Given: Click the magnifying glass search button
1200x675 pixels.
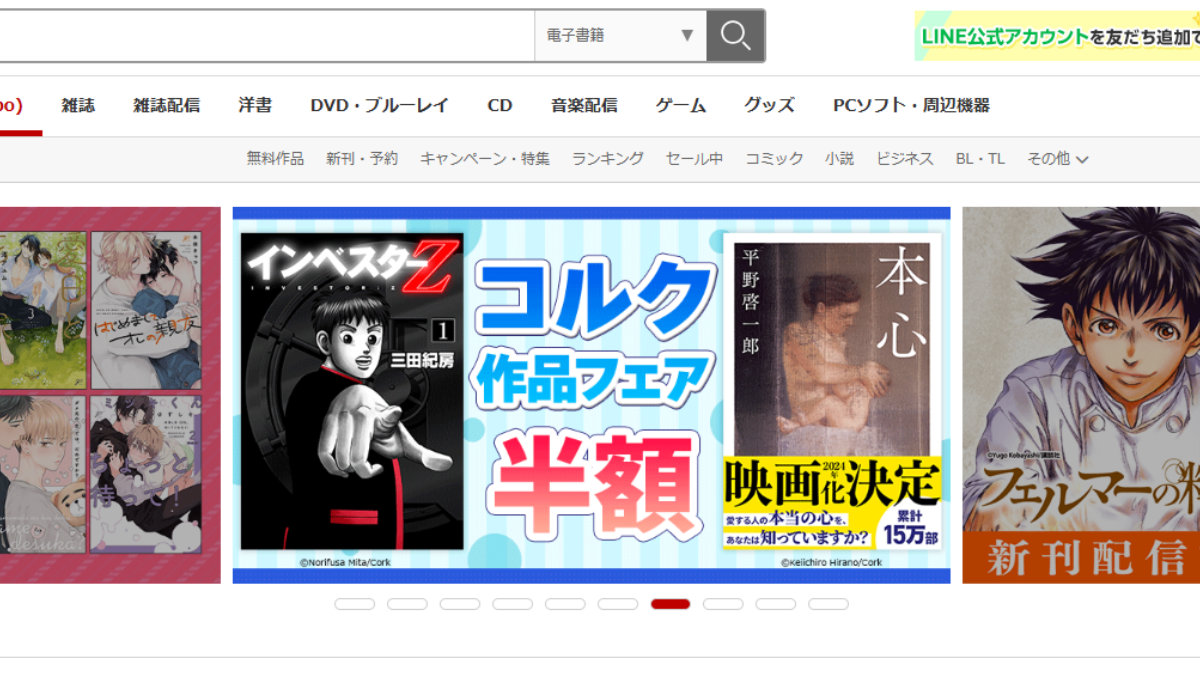Looking at the screenshot, I should coord(735,36).
